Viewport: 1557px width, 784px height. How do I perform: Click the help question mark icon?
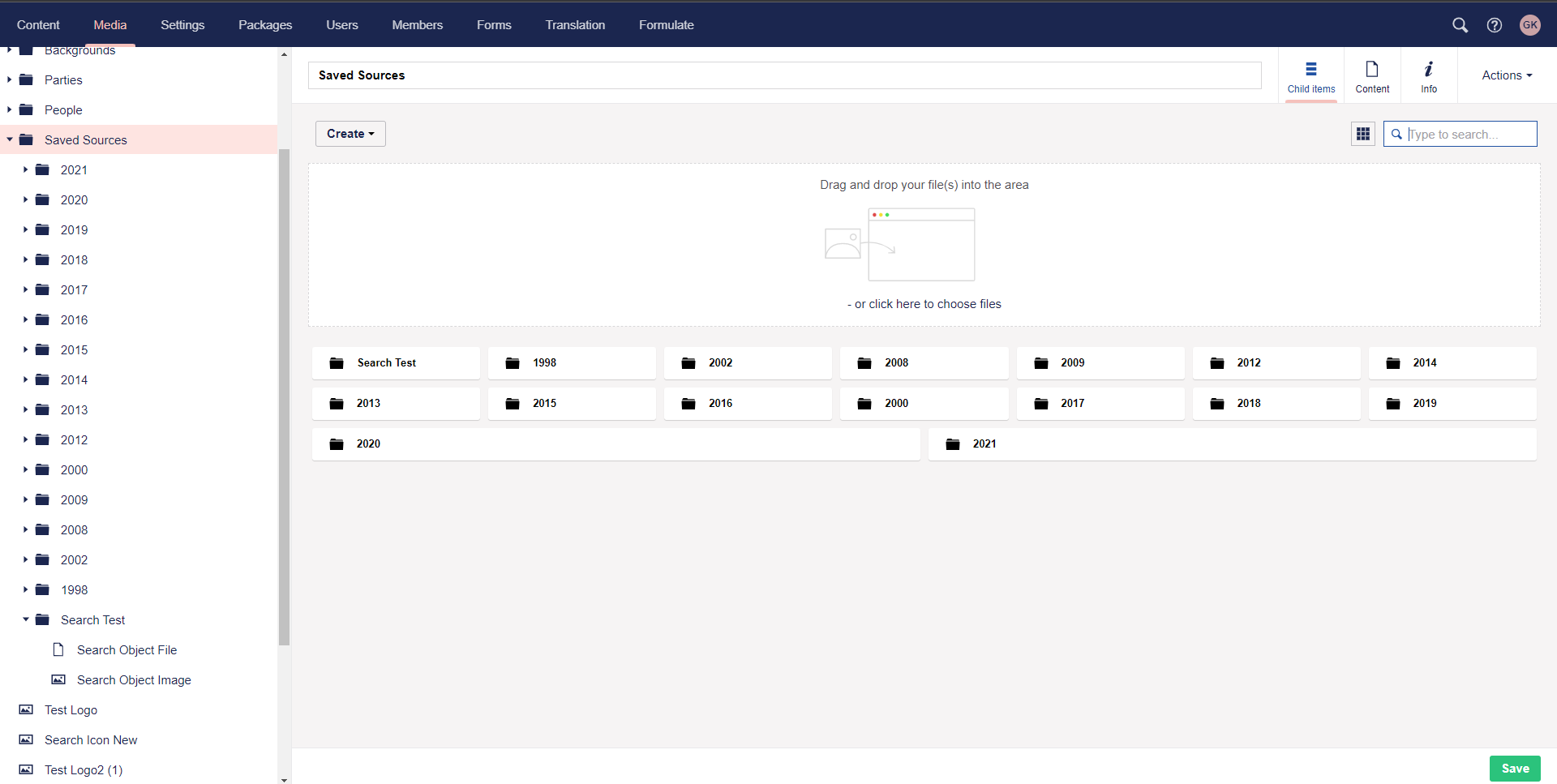click(x=1495, y=25)
